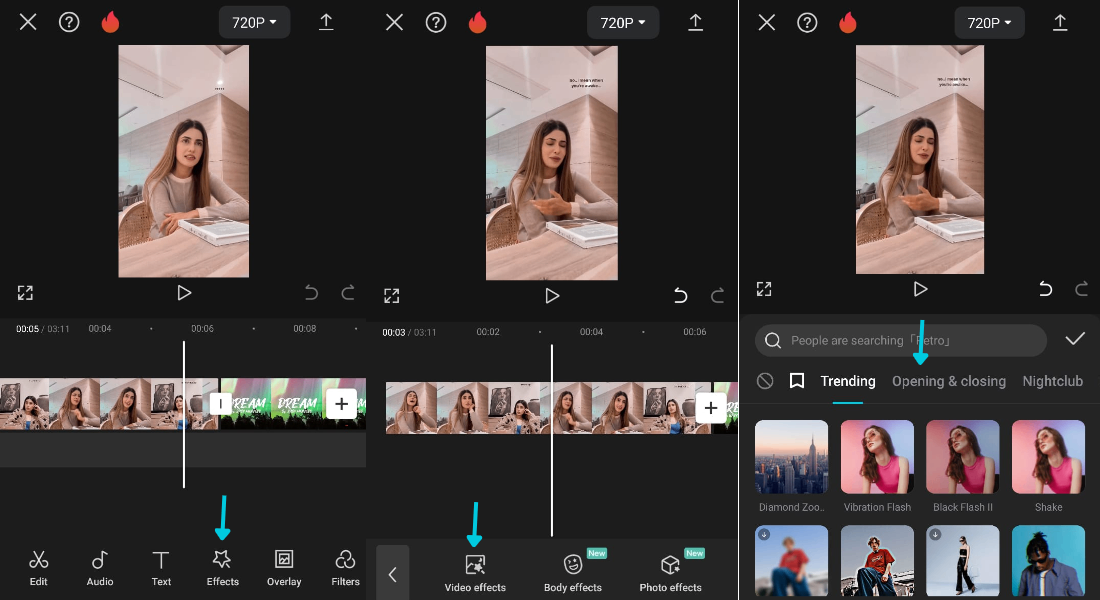Close the effects screen in right panel
Screen dimensions: 1100x600
tap(767, 22)
